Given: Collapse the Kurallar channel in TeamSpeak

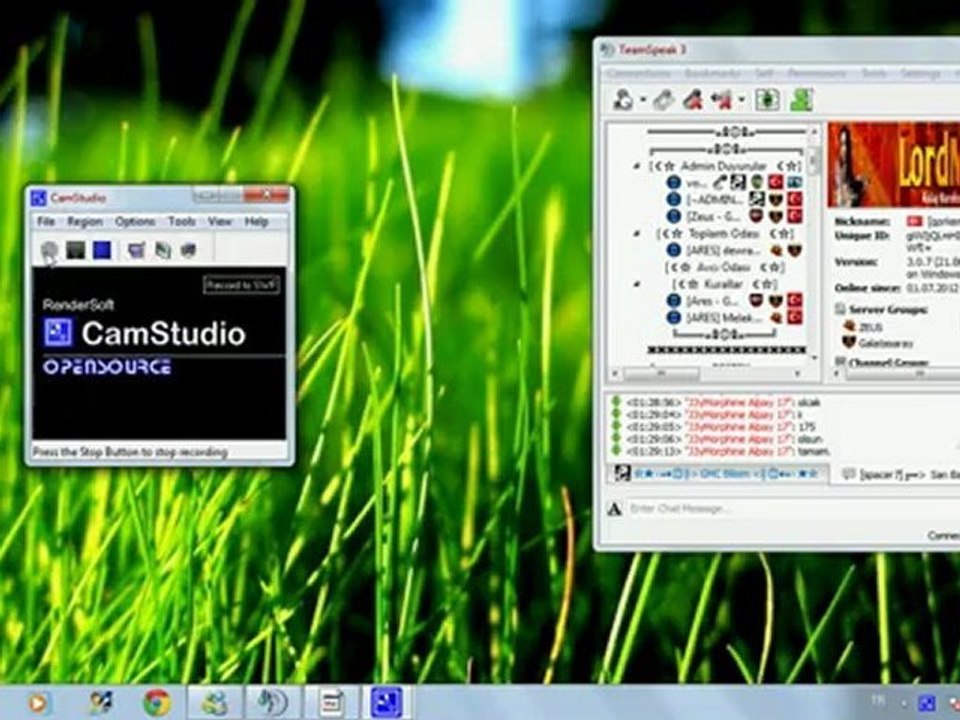Looking at the screenshot, I should point(637,284).
